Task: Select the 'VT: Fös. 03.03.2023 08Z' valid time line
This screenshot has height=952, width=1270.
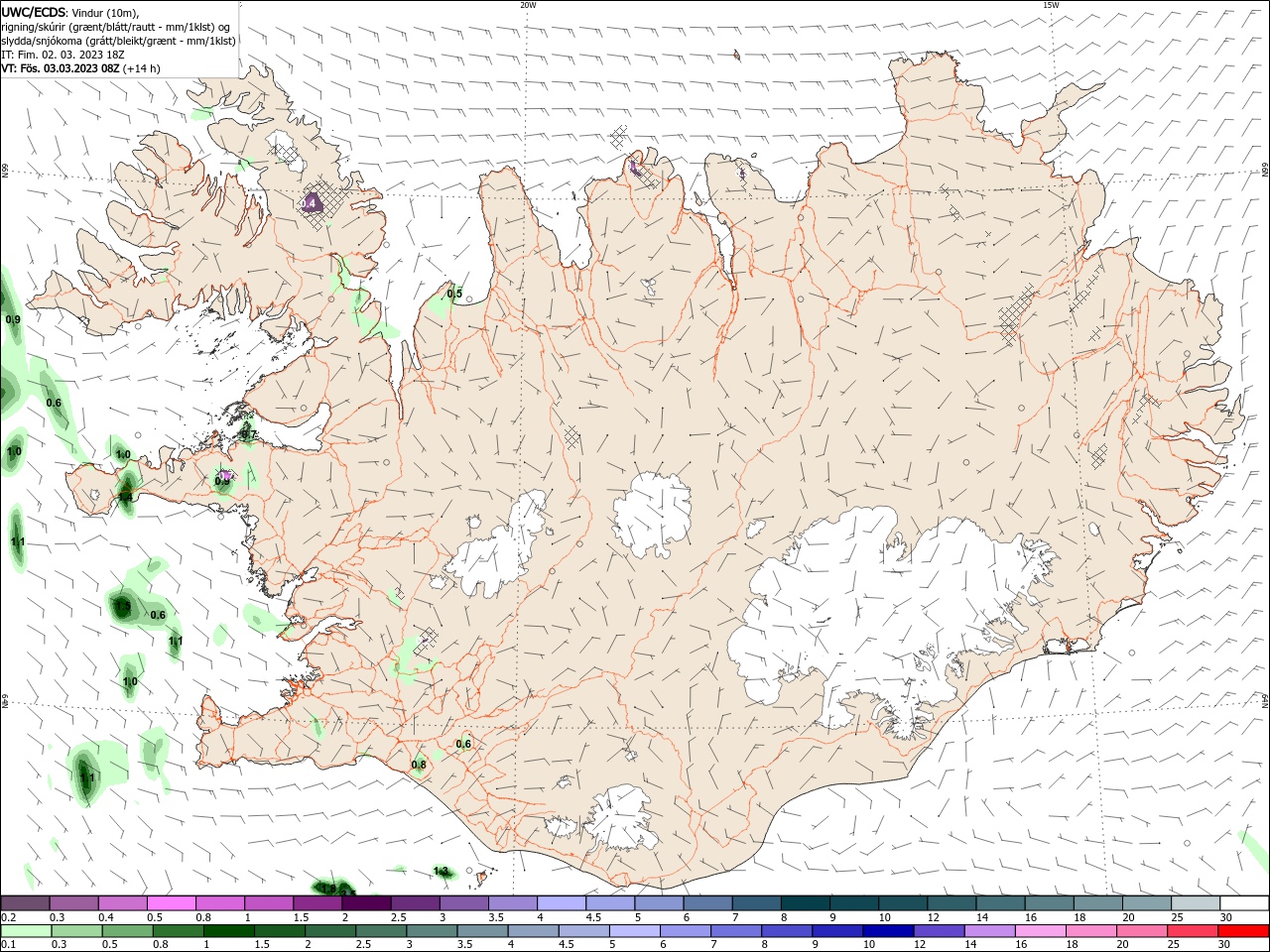Action: pyautogui.click(x=61, y=68)
